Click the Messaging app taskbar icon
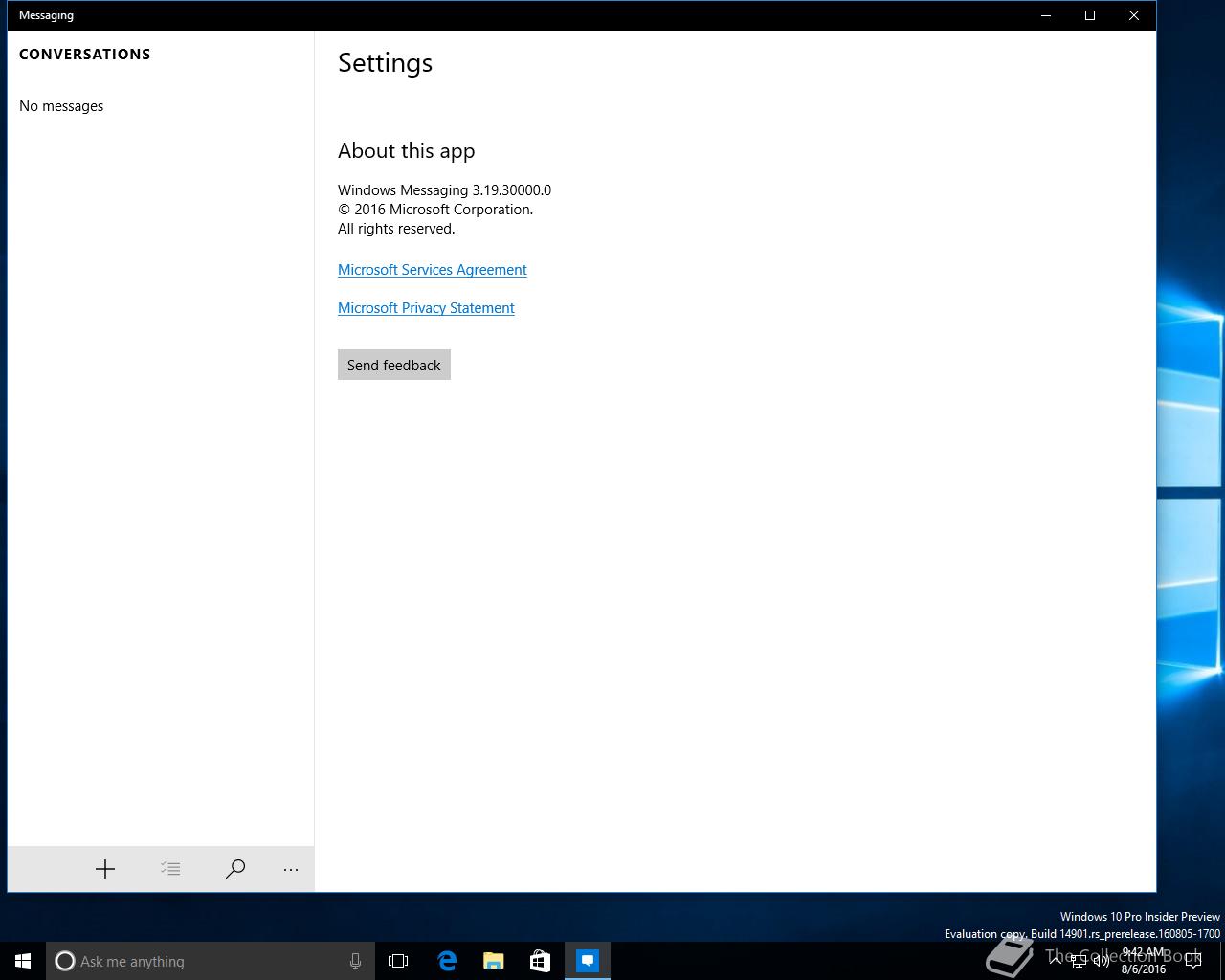Screen dimensions: 1225x980 click(588, 961)
